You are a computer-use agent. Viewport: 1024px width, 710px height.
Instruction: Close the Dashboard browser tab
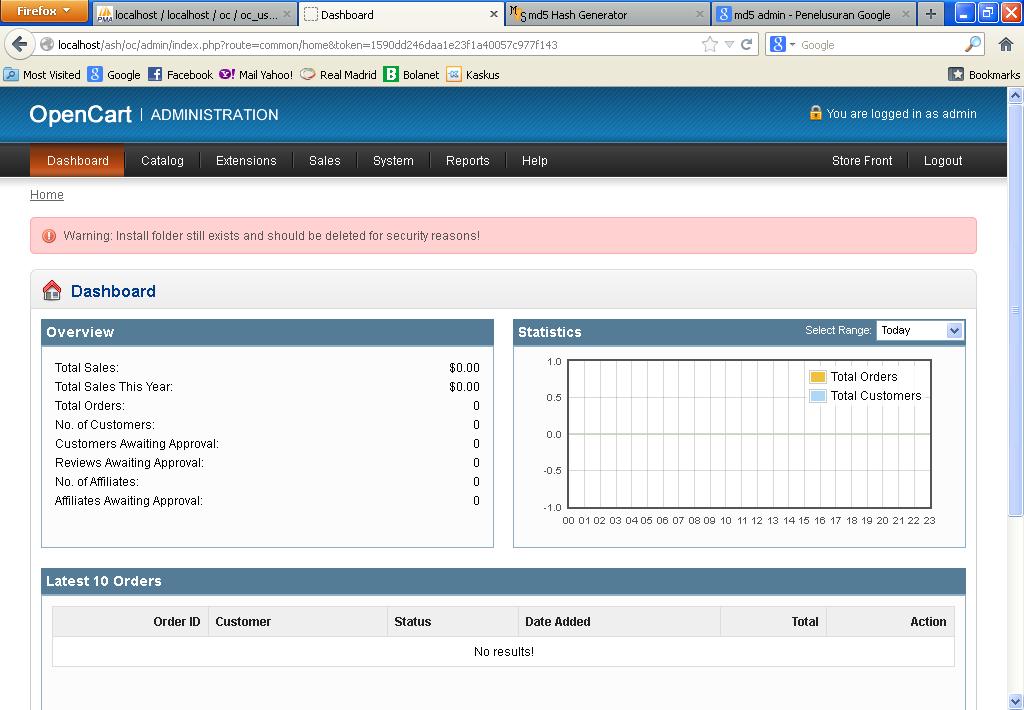point(494,14)
